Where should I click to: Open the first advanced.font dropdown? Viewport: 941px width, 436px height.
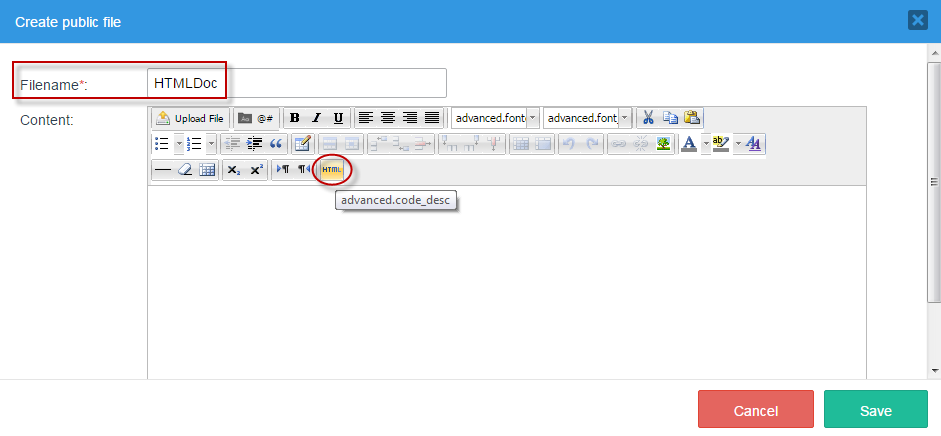coord(533,118)
